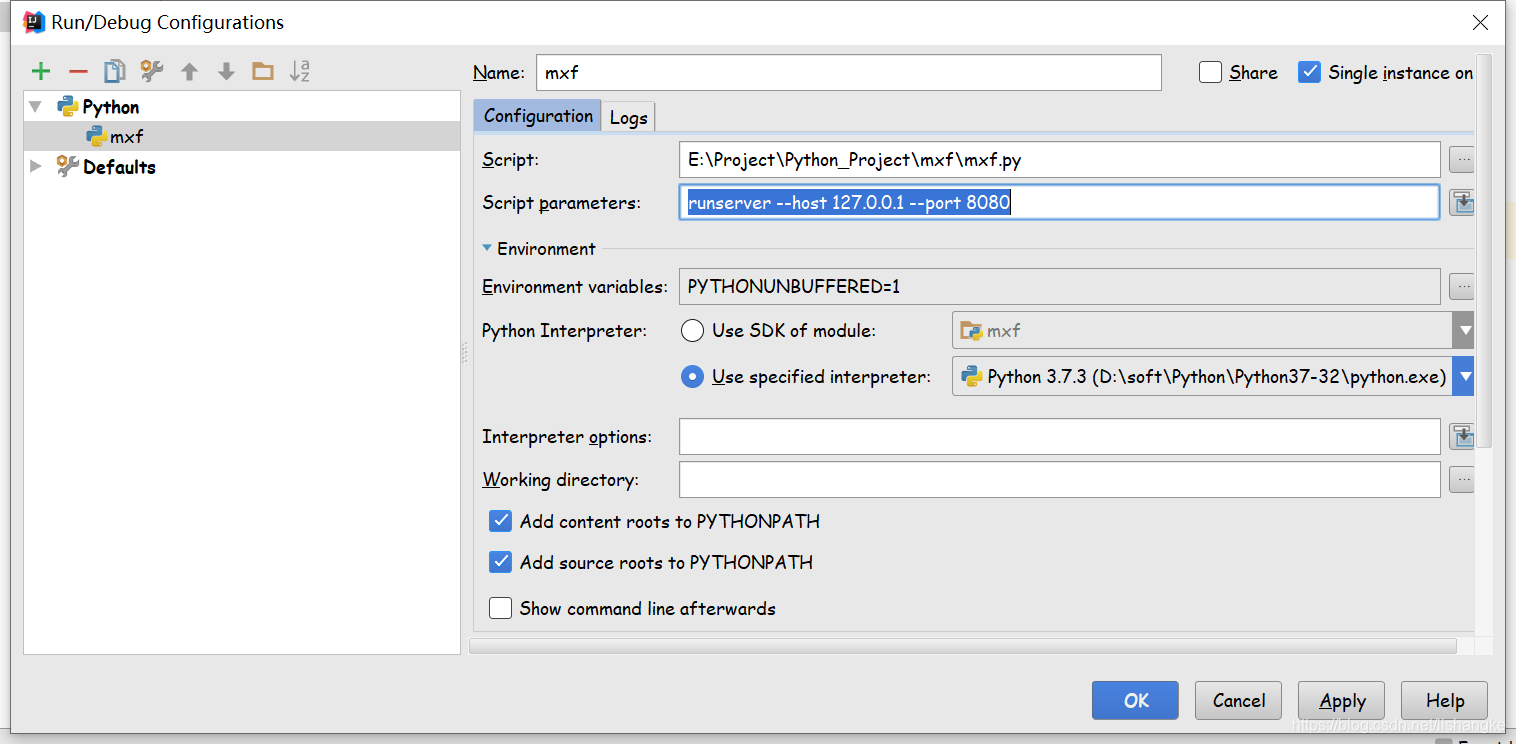The width and height of the screenshot is (1516, 744).
Task: Open the specified interpreter dropdown
Action: point(1464,377)
